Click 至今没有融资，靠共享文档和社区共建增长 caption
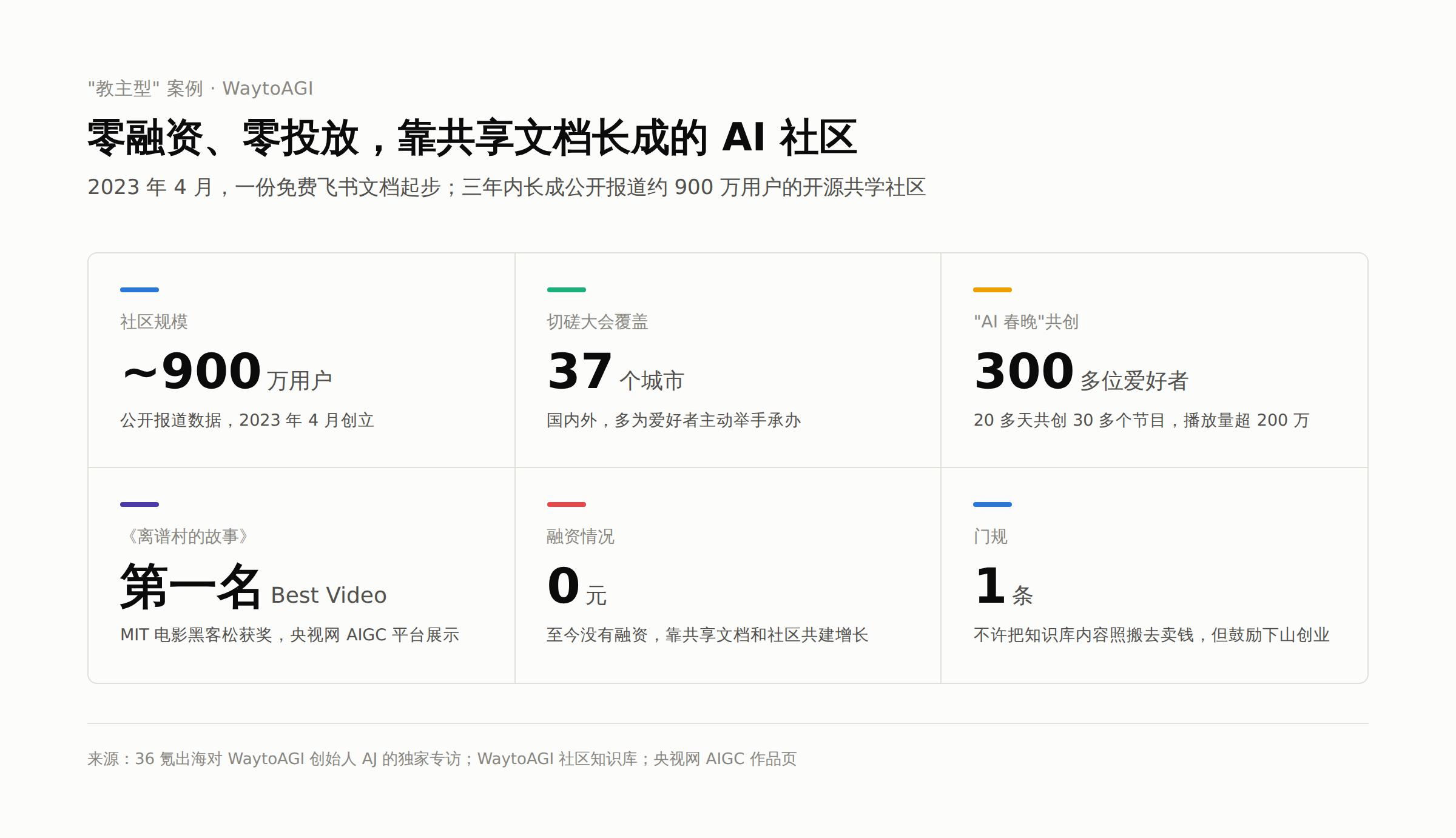Image resolution: width=1456 pixels, height=838 pixels. (x=707, y=634)
